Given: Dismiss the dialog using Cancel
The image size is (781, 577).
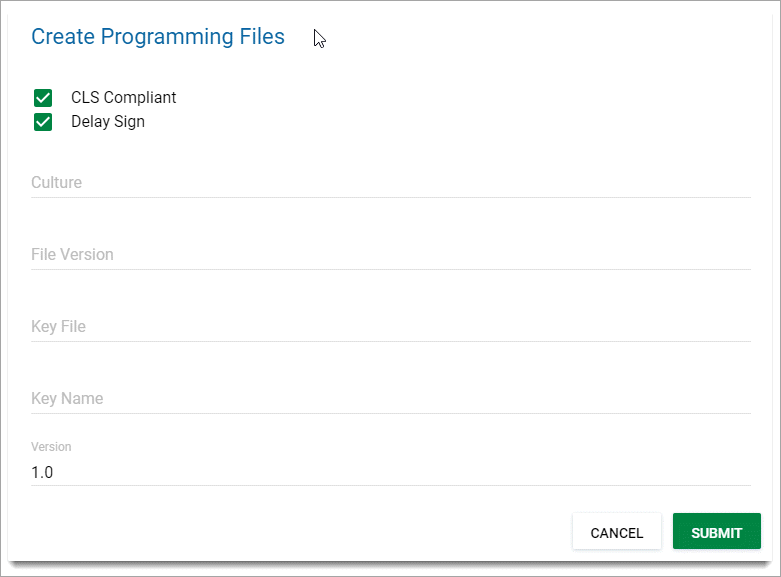Looking at the screenshot, I should coord(616,532).
